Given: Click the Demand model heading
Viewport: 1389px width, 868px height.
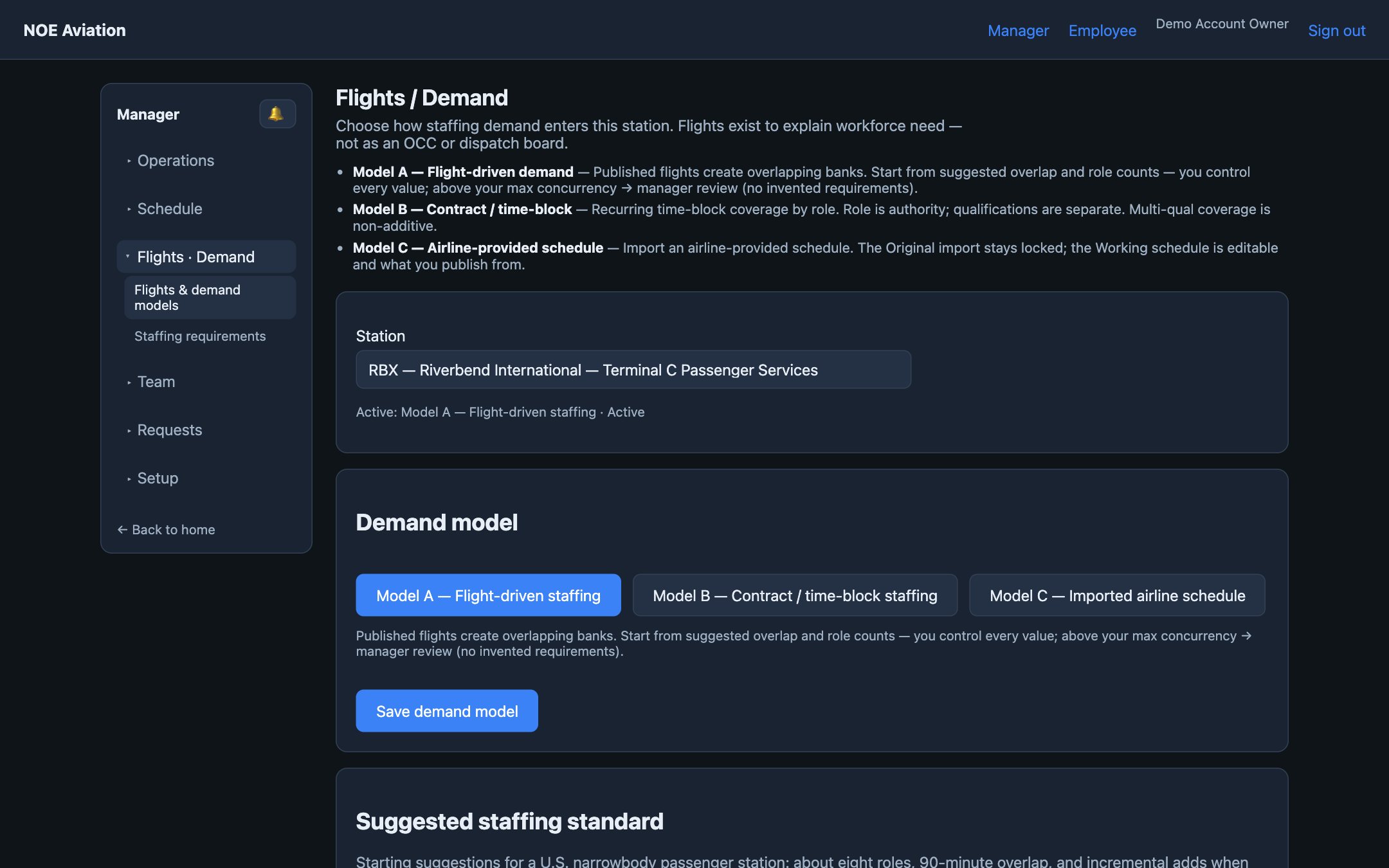Looking at the screenshot, I should pos(437,522).
